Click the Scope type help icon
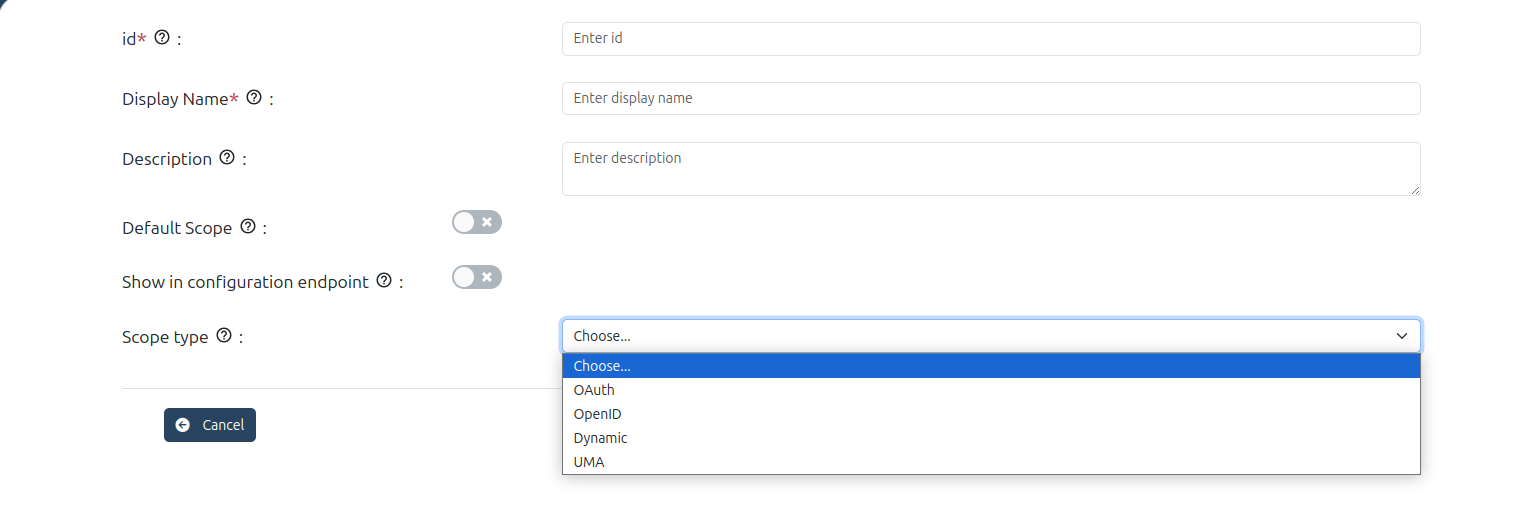Image resolution: width=1527 pixels, height=519 pixels. click(224, 336)
